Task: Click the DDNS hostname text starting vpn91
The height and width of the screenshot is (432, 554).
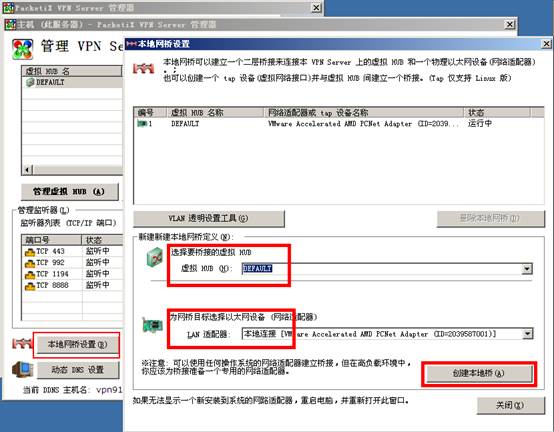Action: point(110,390)
